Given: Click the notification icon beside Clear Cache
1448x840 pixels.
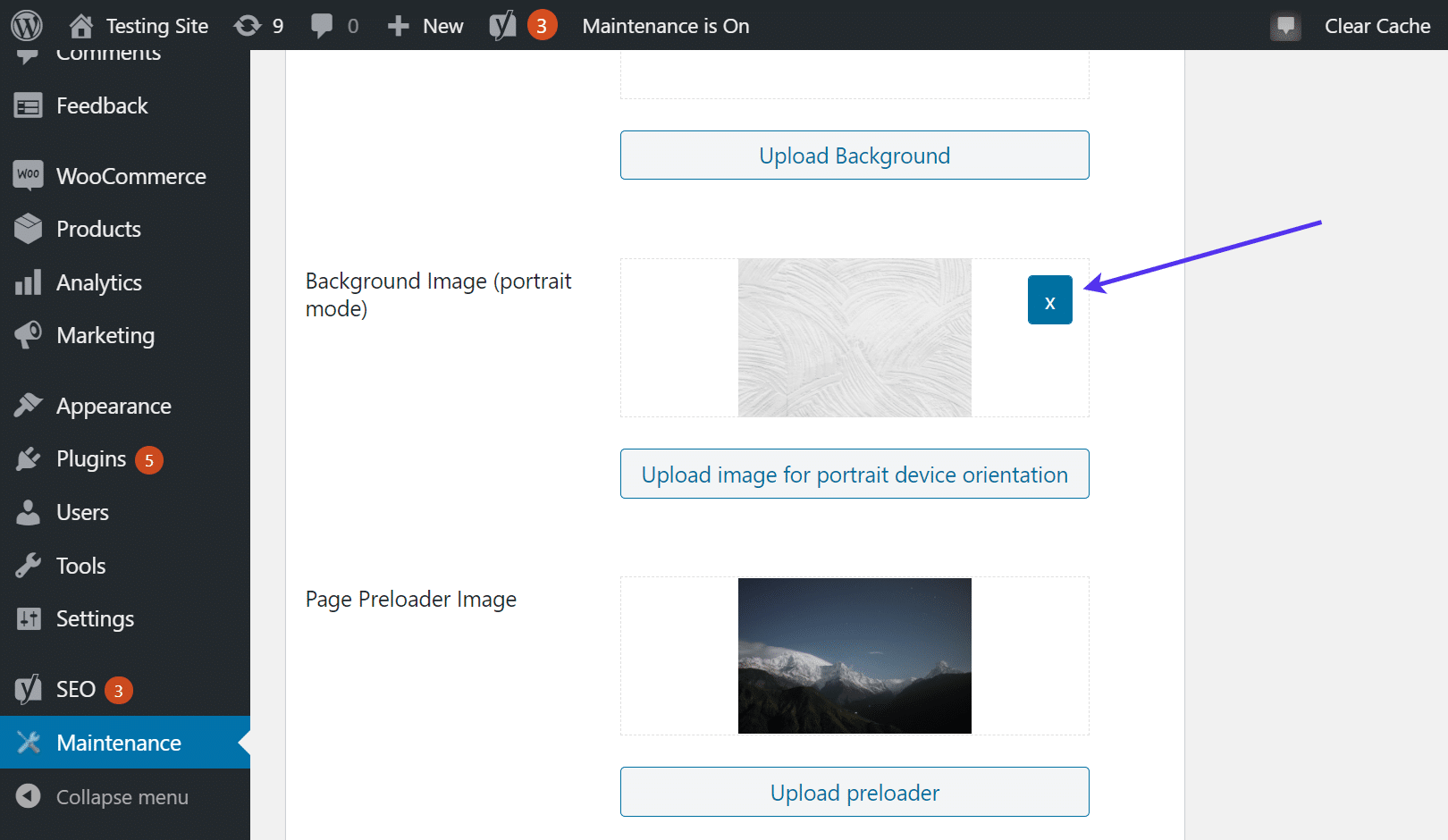Looking at the screenshot, I should coord(1285,26).
